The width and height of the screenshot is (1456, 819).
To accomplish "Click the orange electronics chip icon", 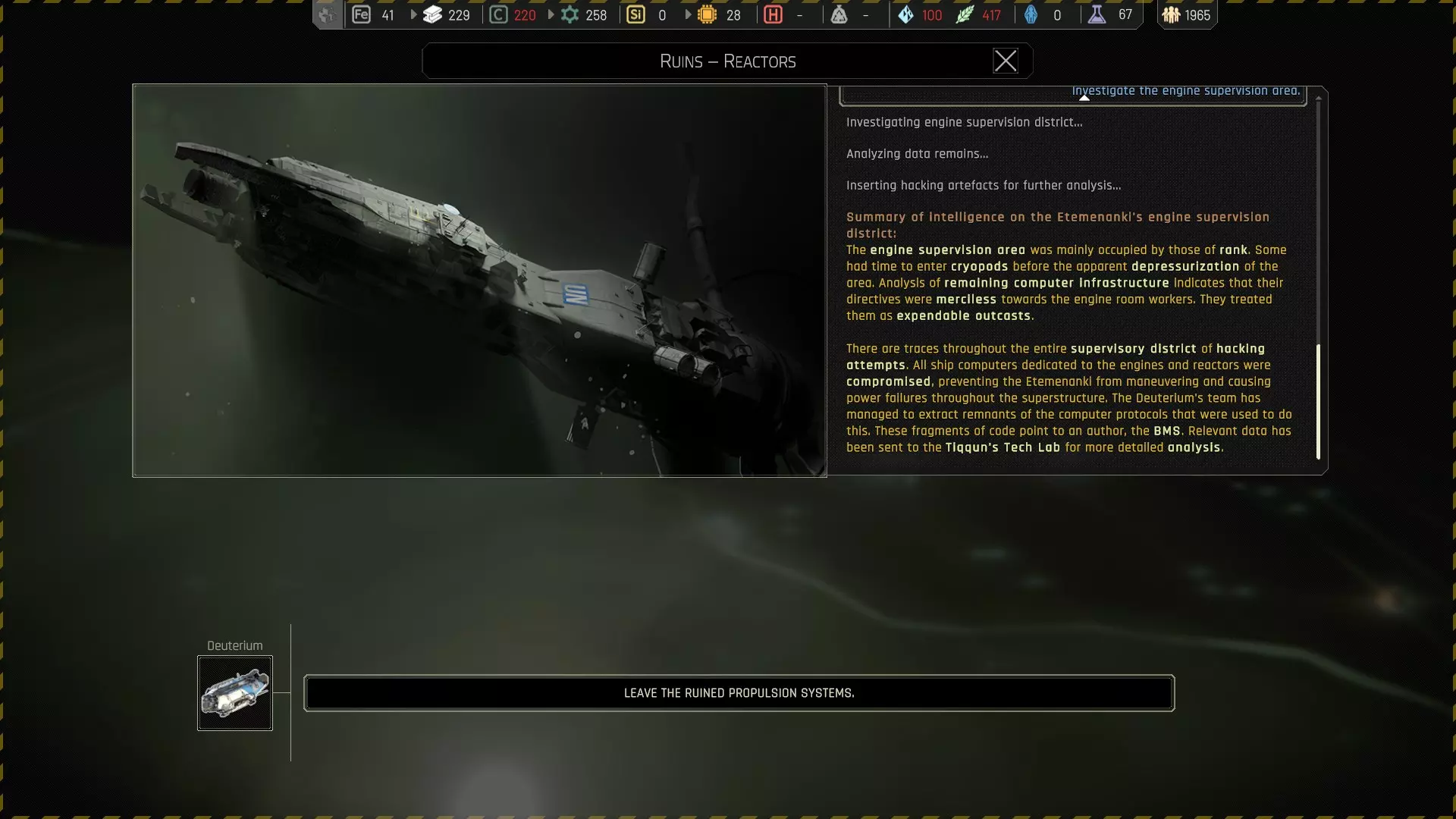I will [x=707, y=14].
